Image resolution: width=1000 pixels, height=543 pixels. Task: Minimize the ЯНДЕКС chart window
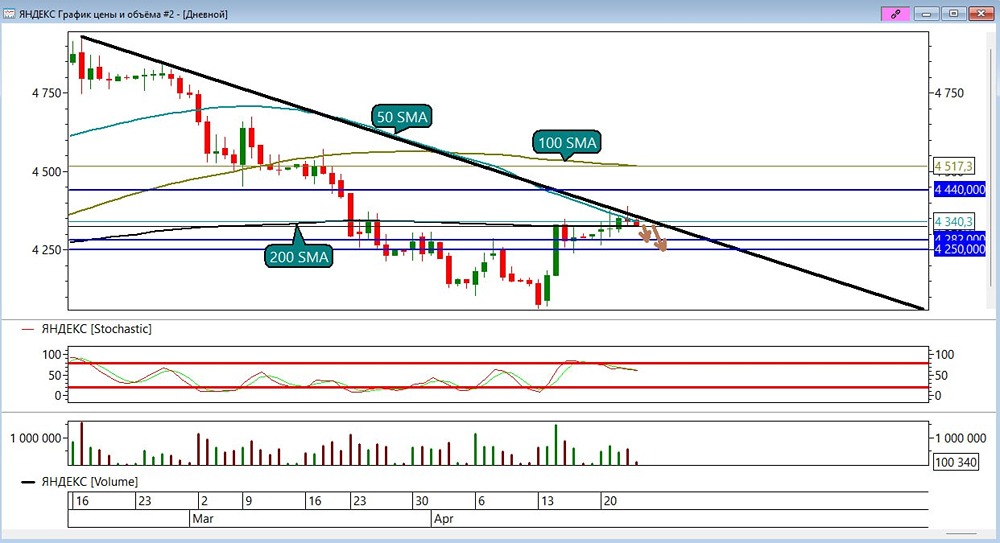pos(927,13)
